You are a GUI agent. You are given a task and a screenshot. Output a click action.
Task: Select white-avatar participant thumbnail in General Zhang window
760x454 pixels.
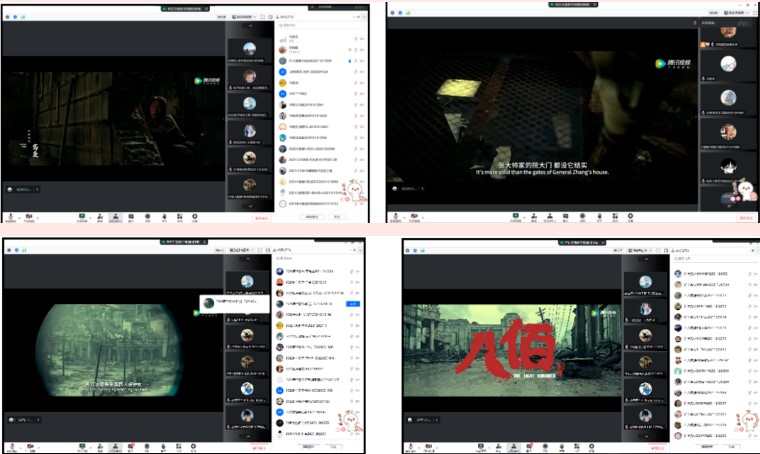pyautogui.click(x=728, y=66)
